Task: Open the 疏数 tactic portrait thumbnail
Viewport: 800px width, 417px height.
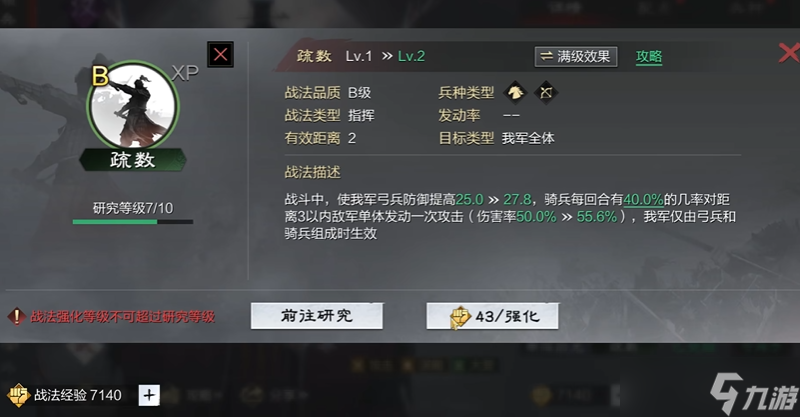Action: [x=133, y=106]
